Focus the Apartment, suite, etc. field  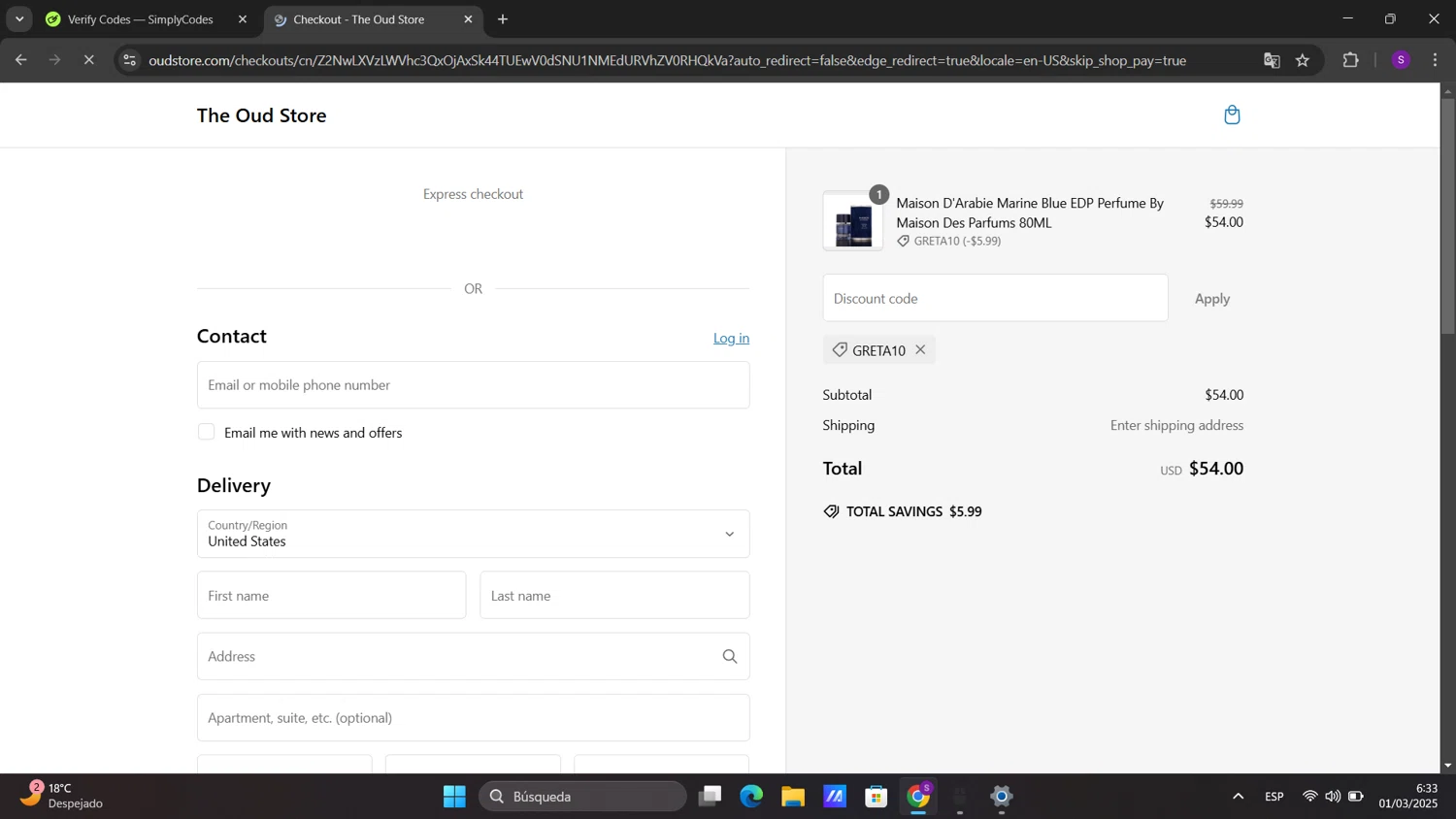pyautogui.click(x=473, y=718)
